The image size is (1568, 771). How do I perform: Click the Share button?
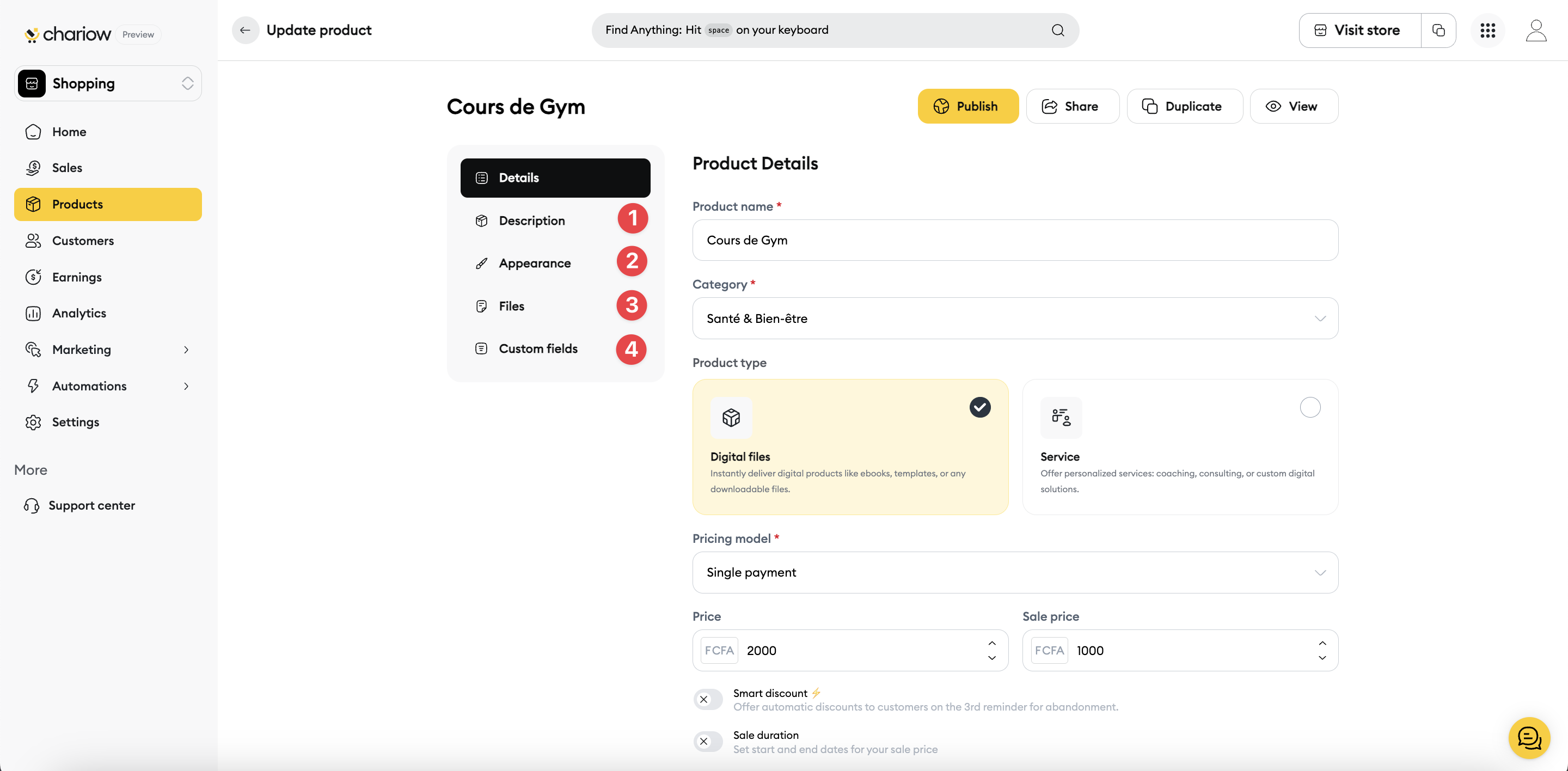[1073, 107]
